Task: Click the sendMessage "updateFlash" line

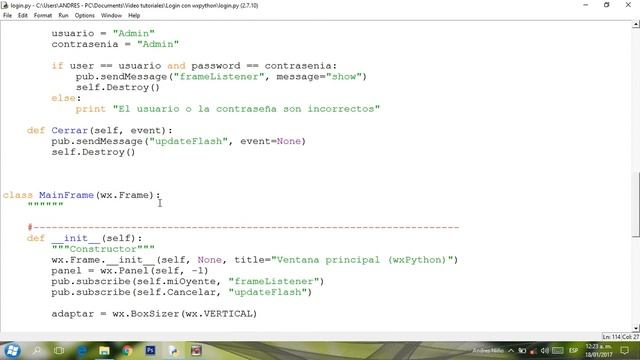Action: click(178, 141)
